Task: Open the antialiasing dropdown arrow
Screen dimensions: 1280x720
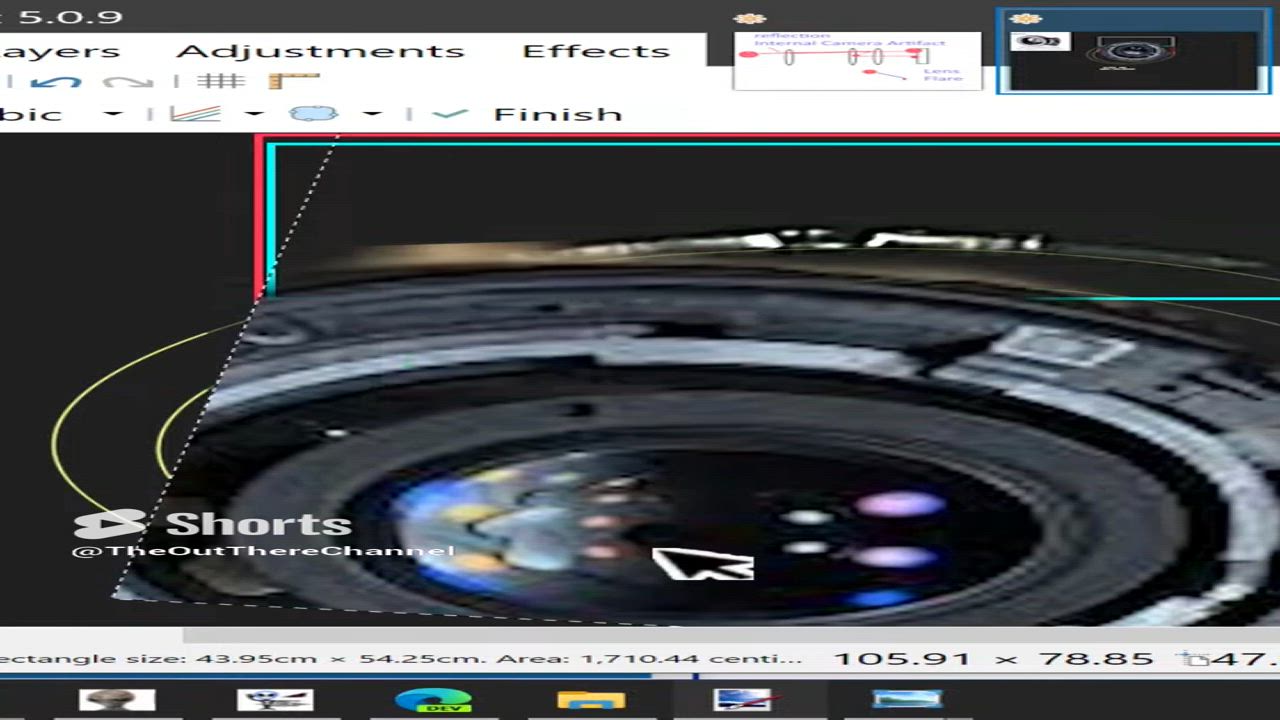Action: click(x=254, y=114)
